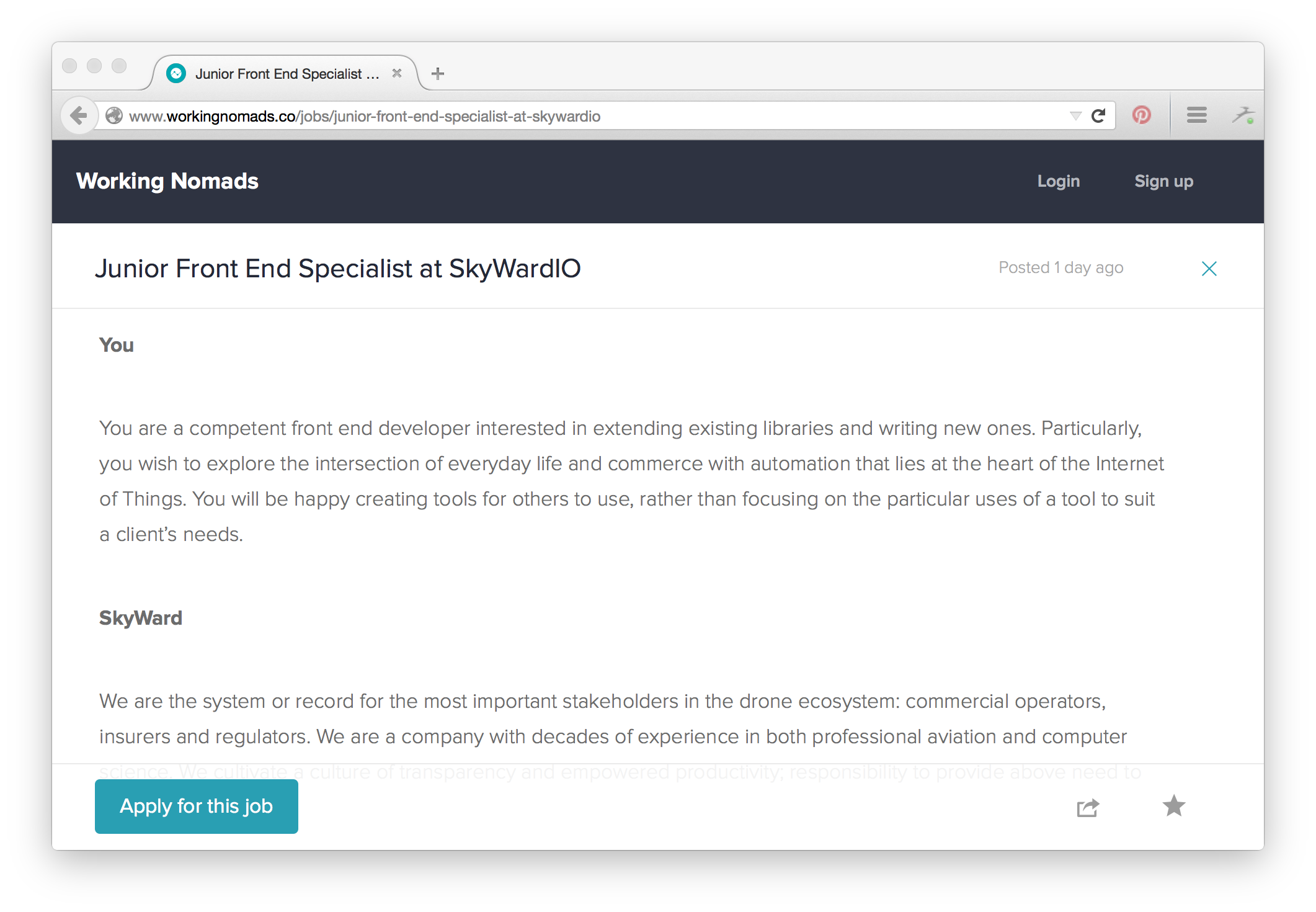The image size is (1316, 912).
Task: Click the globe site identity icon
Action: tap(114, 116)
